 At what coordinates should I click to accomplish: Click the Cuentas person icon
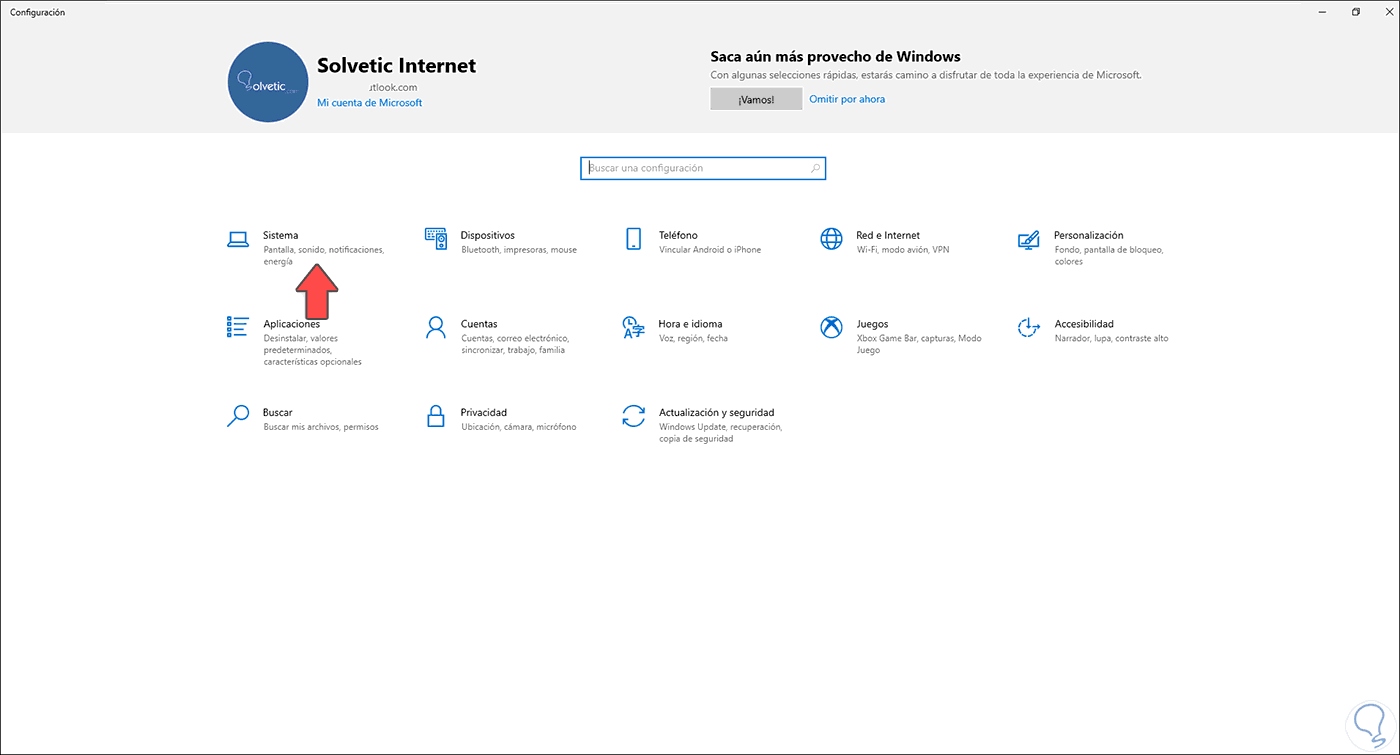(435, 327)
